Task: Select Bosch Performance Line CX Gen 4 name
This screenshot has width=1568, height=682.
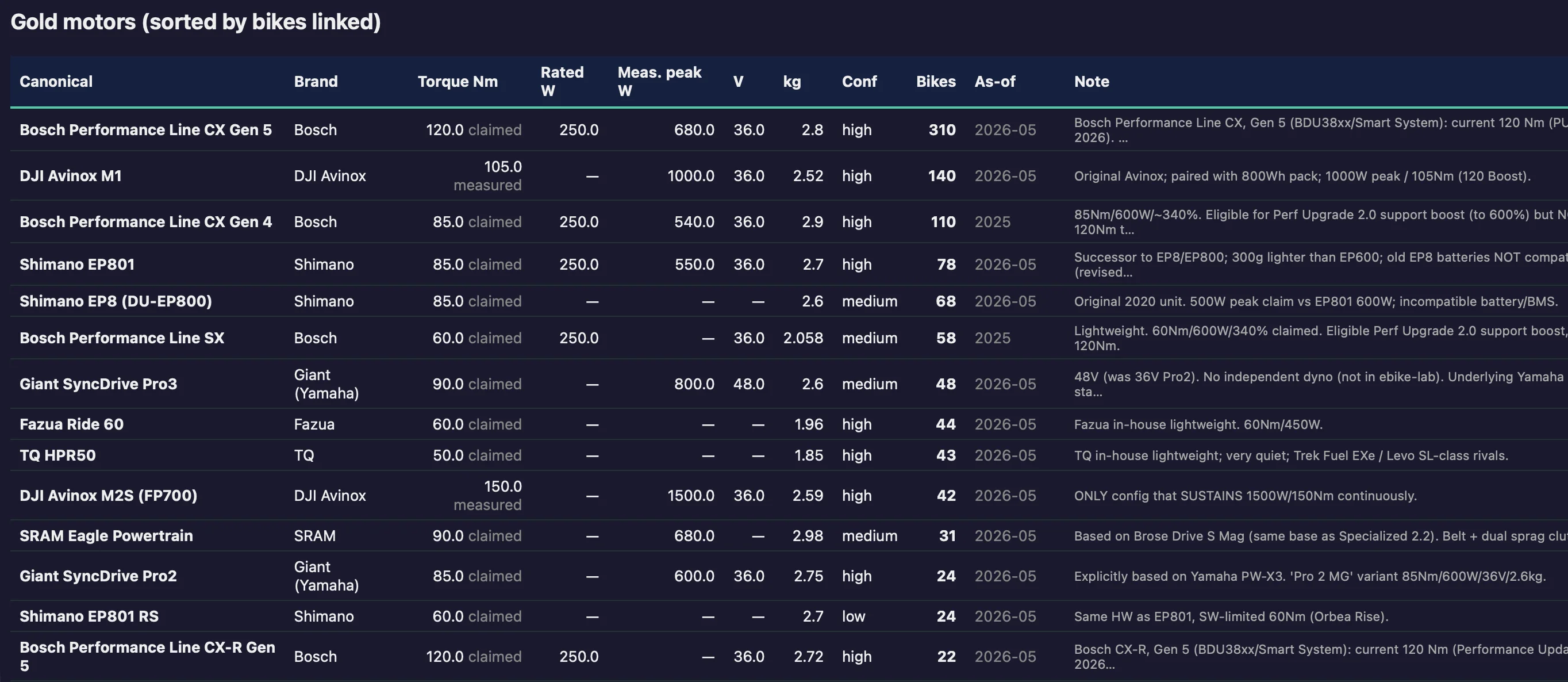Action: [x=145, y=221]
